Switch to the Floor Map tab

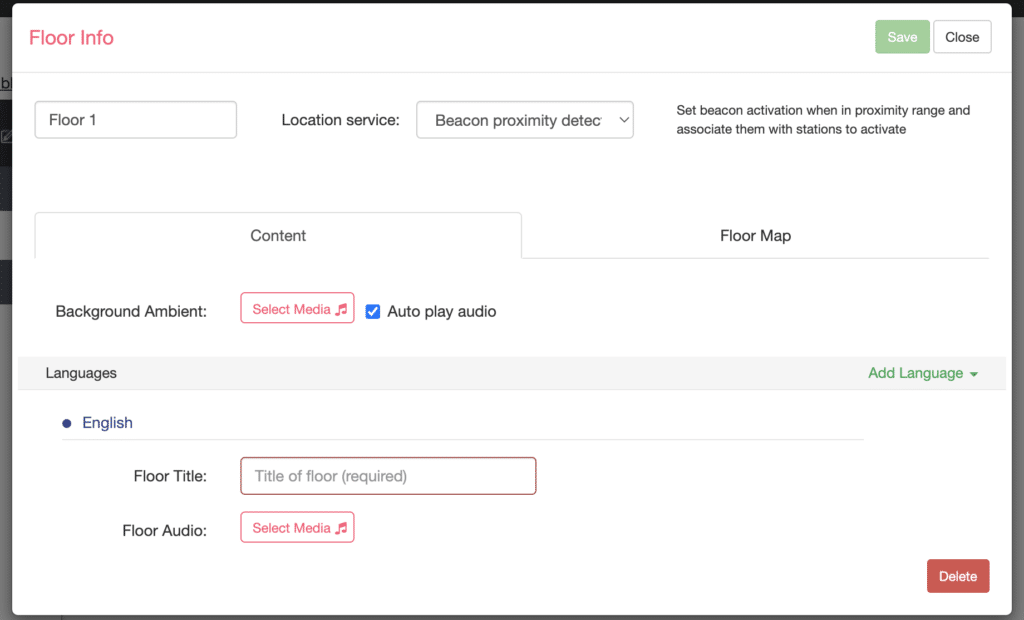pos(755,235)
